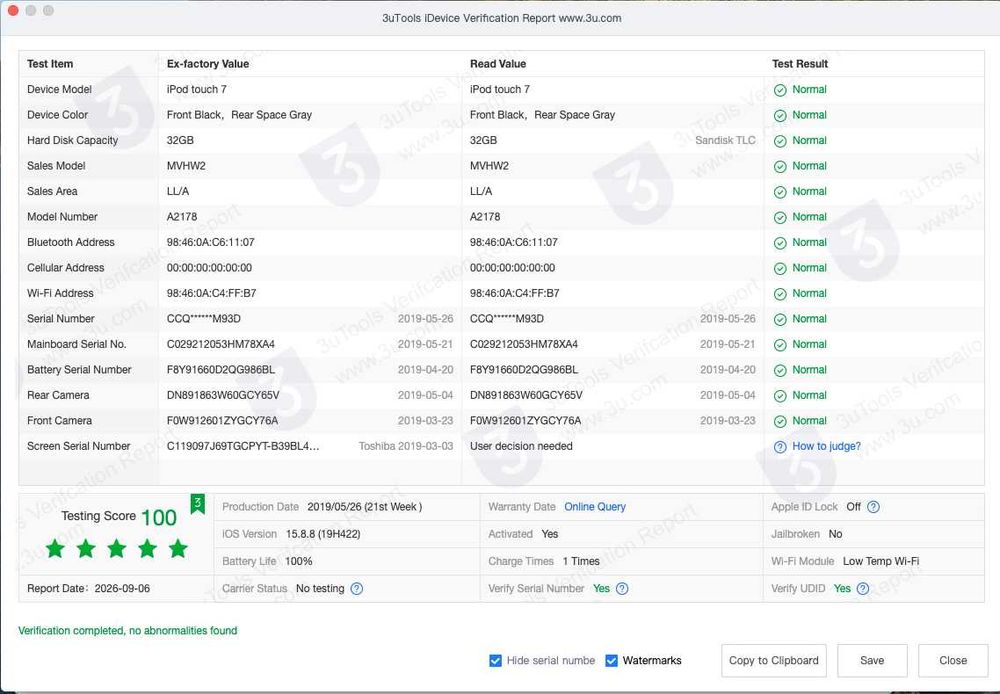Click screen serial number C119097J69TGCPYT-B39BL4...
Image resolution: width=1000 pixels, height=694 pixels.
(243, 447)
